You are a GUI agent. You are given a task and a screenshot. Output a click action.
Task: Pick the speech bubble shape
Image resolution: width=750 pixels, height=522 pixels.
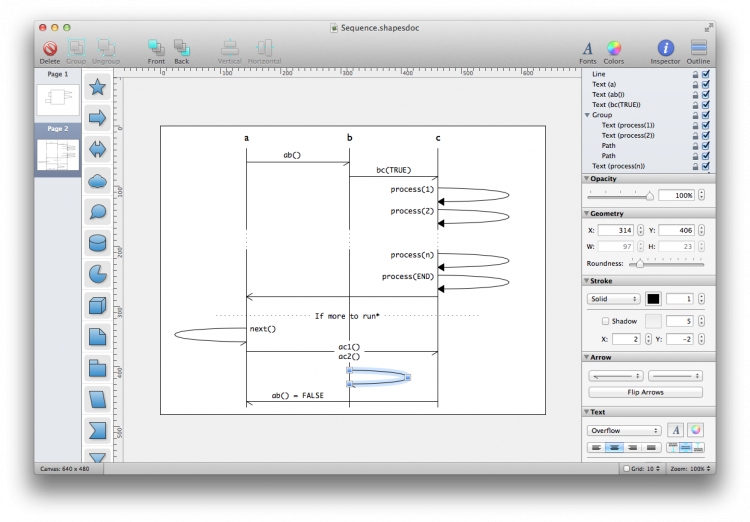pos(98,211)
